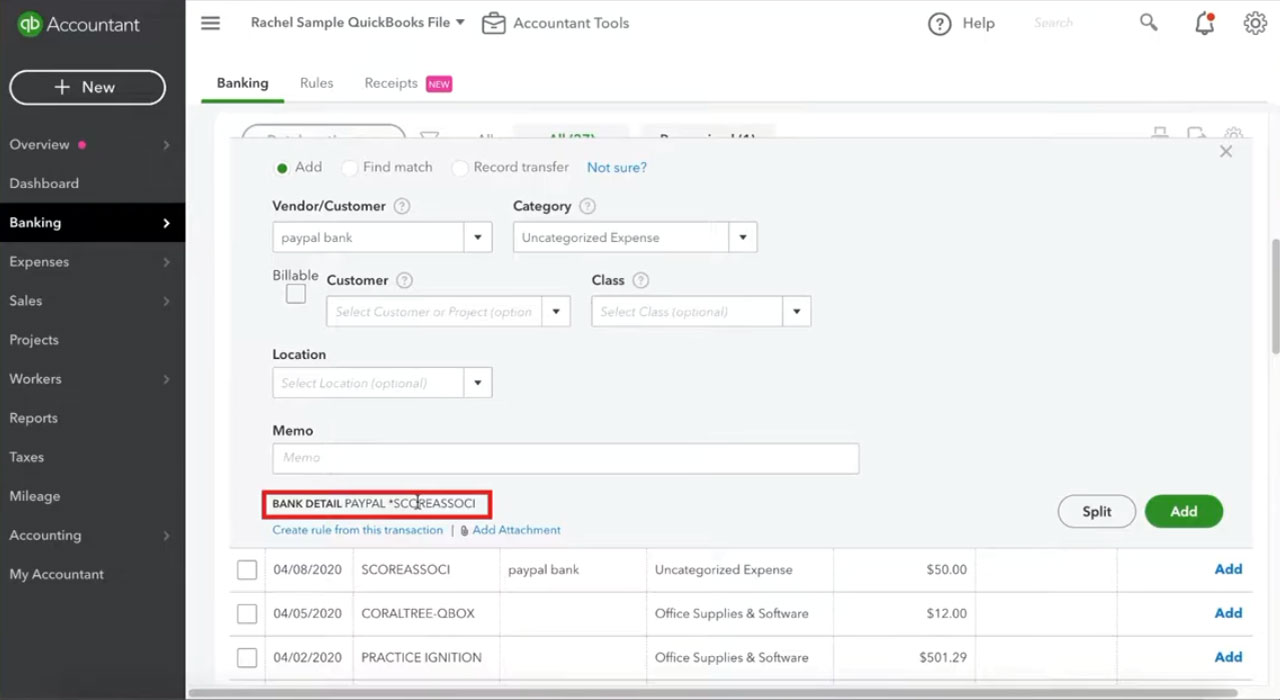Image resolution: width=1280 pixels, height=700 pixels.
Task: Expand the Select Class dropdown arrow
Action: point(796,312)
